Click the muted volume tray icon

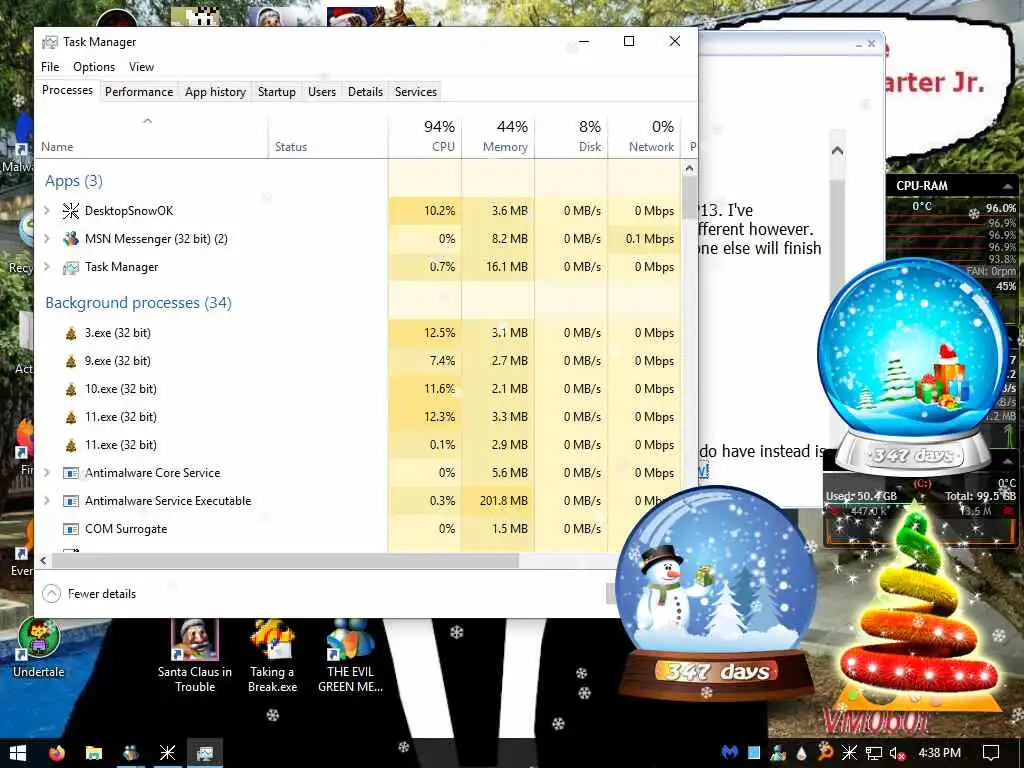897,753
